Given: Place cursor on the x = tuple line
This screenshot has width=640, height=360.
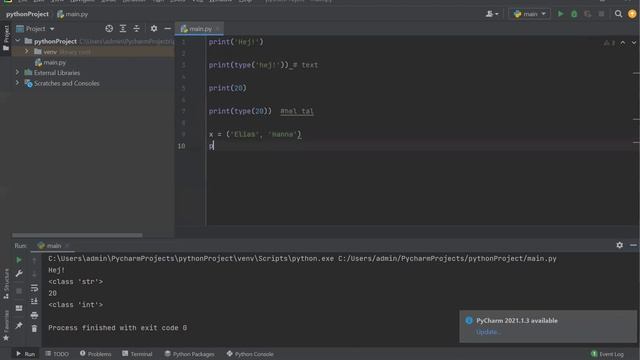Looking at the screenshot, I should coord(255,134).
